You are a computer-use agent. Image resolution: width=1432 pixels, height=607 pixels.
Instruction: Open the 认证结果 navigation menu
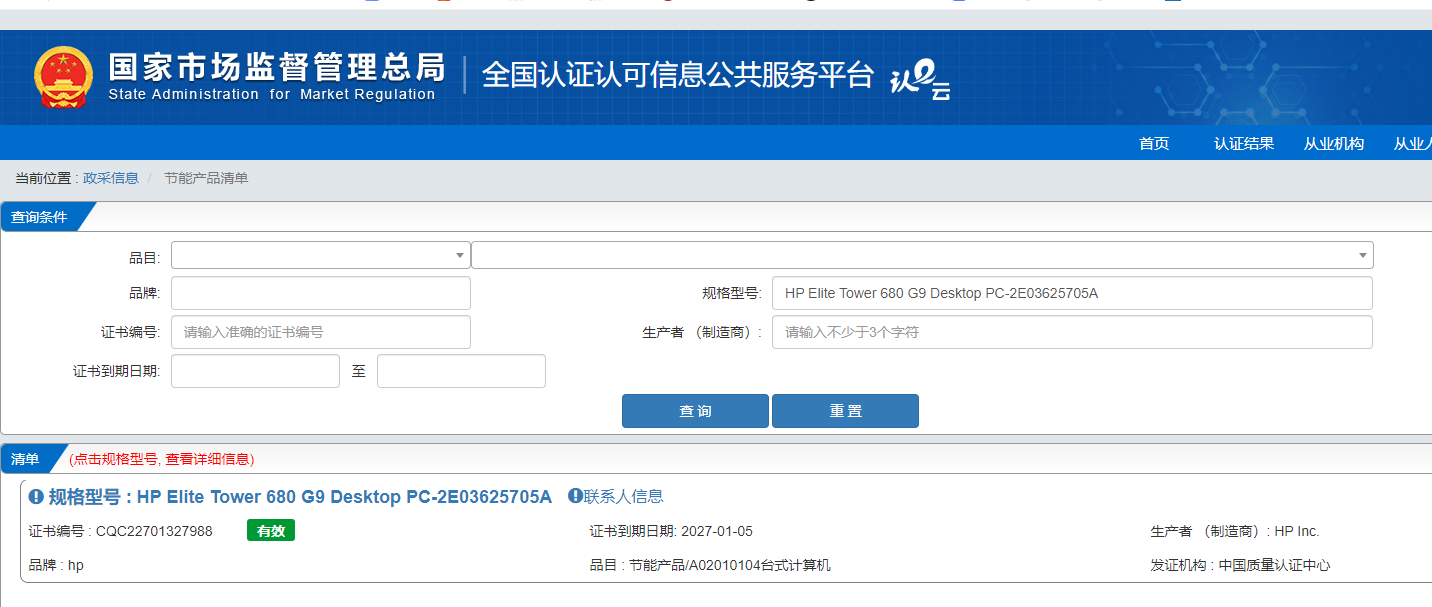click(x=1244, y=143)
